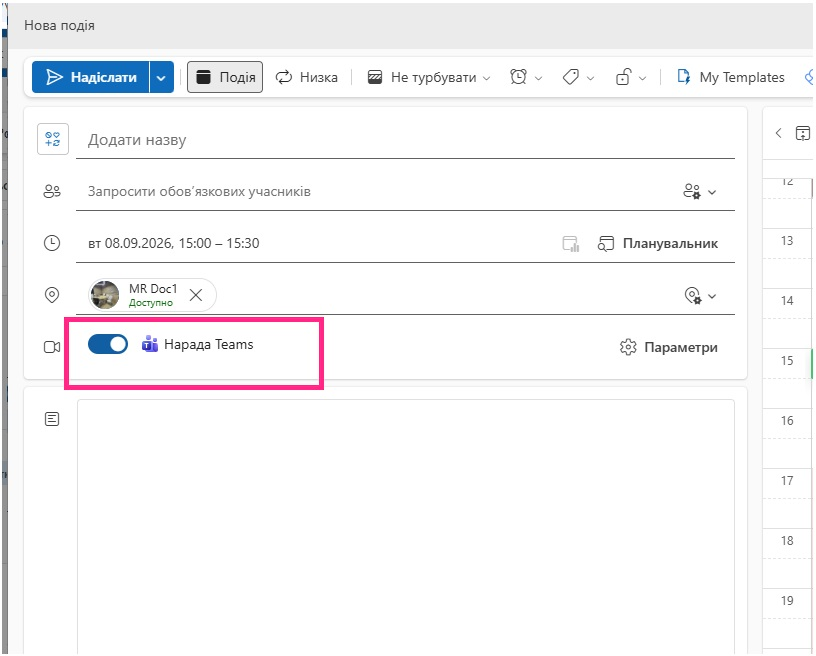The image size is (816, 656).
Task: Open the Надіслати split-button dropdown arrow
Action: [x=161, y=78]
